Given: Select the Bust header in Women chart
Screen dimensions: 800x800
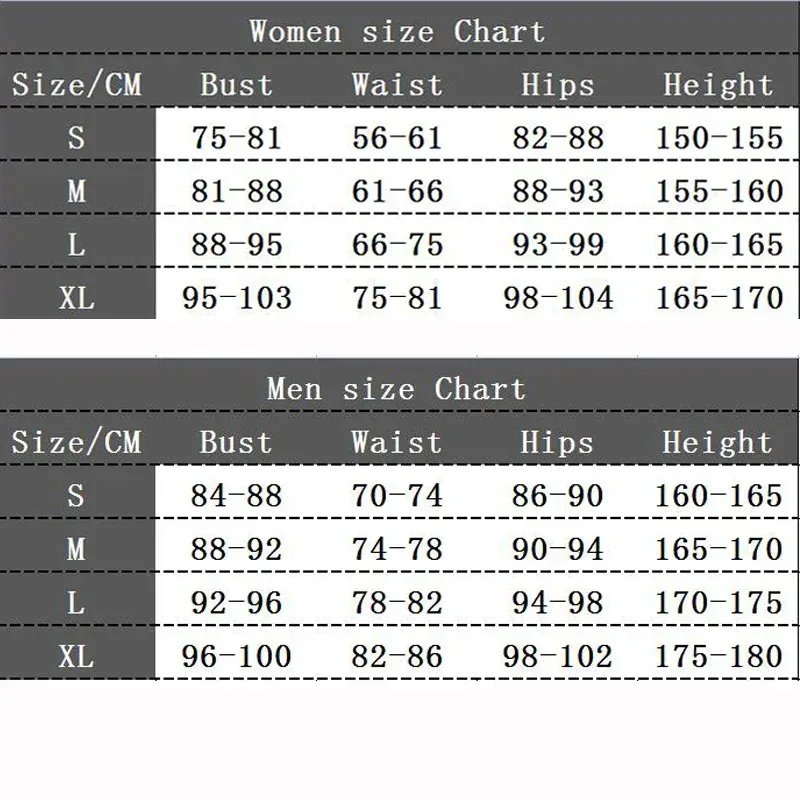Looking at the screenshot, I should pos(236,84).
